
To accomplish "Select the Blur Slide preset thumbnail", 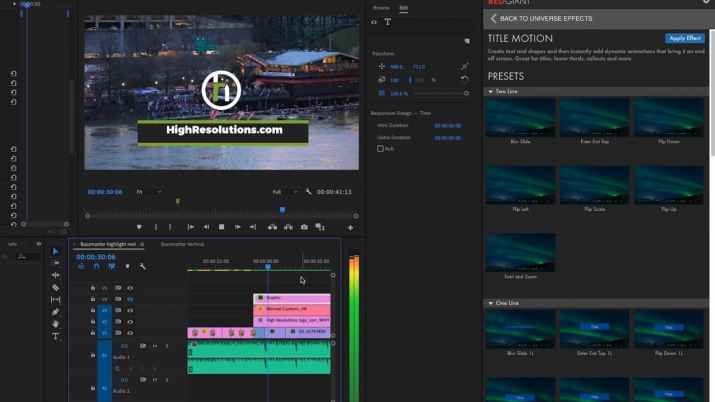I will tap(519, 118).
